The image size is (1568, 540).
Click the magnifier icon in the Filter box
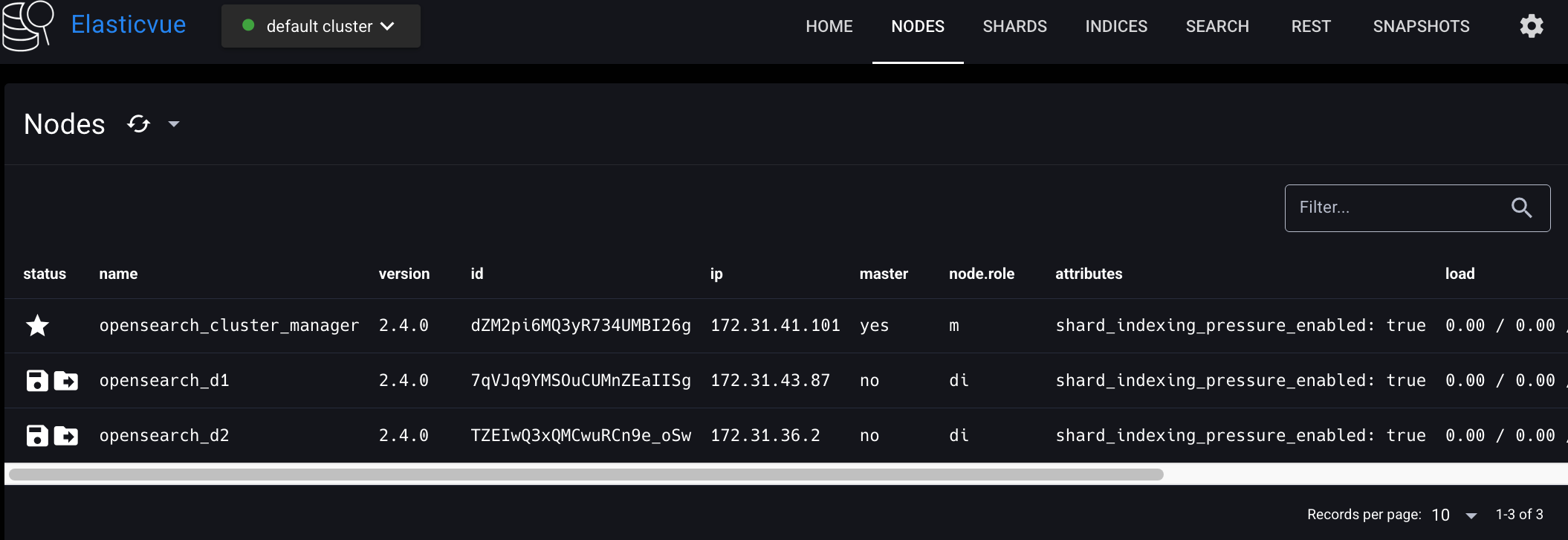pyautogui.click(x=1521, y=208)
